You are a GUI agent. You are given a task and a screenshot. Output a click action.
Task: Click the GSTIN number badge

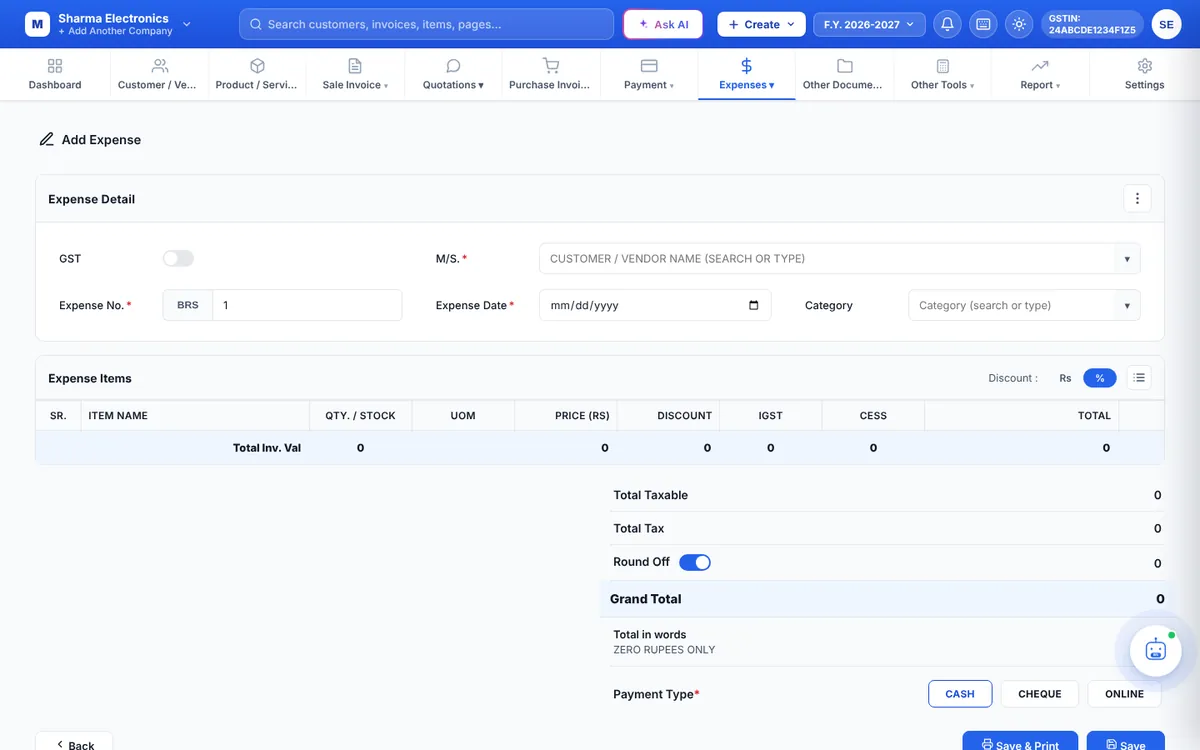1092,24
